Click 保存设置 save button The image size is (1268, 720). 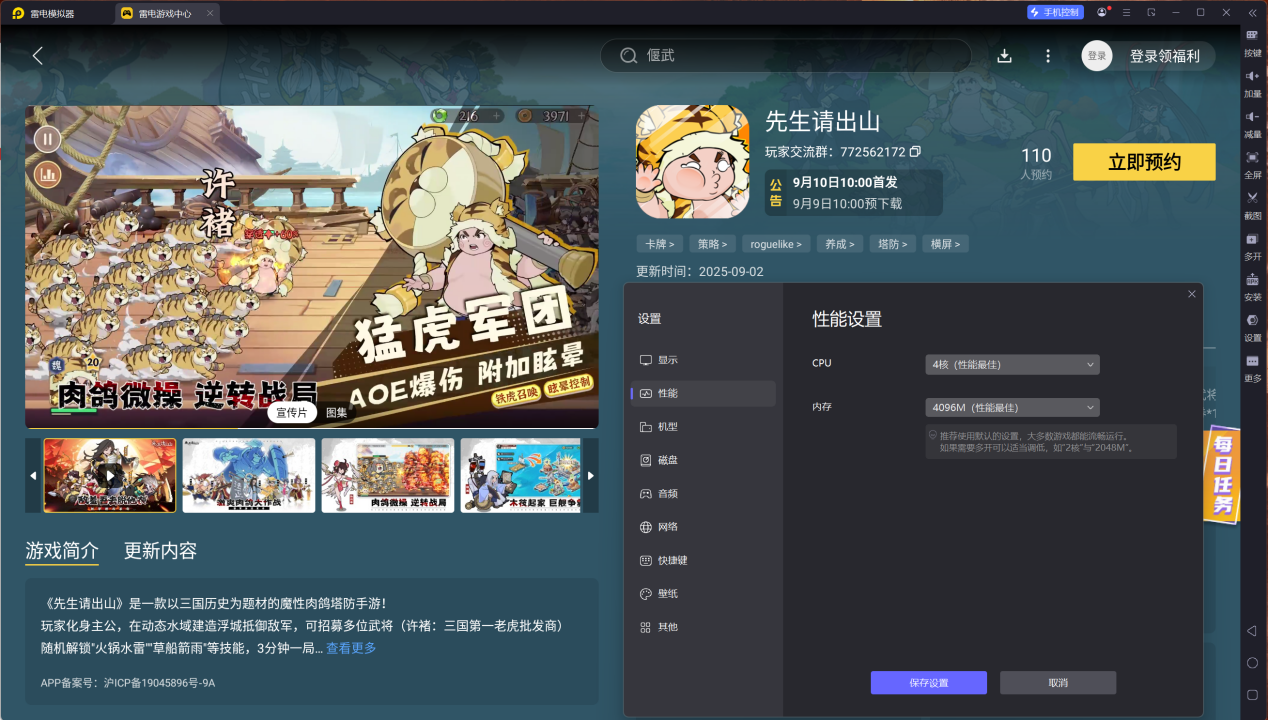(x=929, y=683)
